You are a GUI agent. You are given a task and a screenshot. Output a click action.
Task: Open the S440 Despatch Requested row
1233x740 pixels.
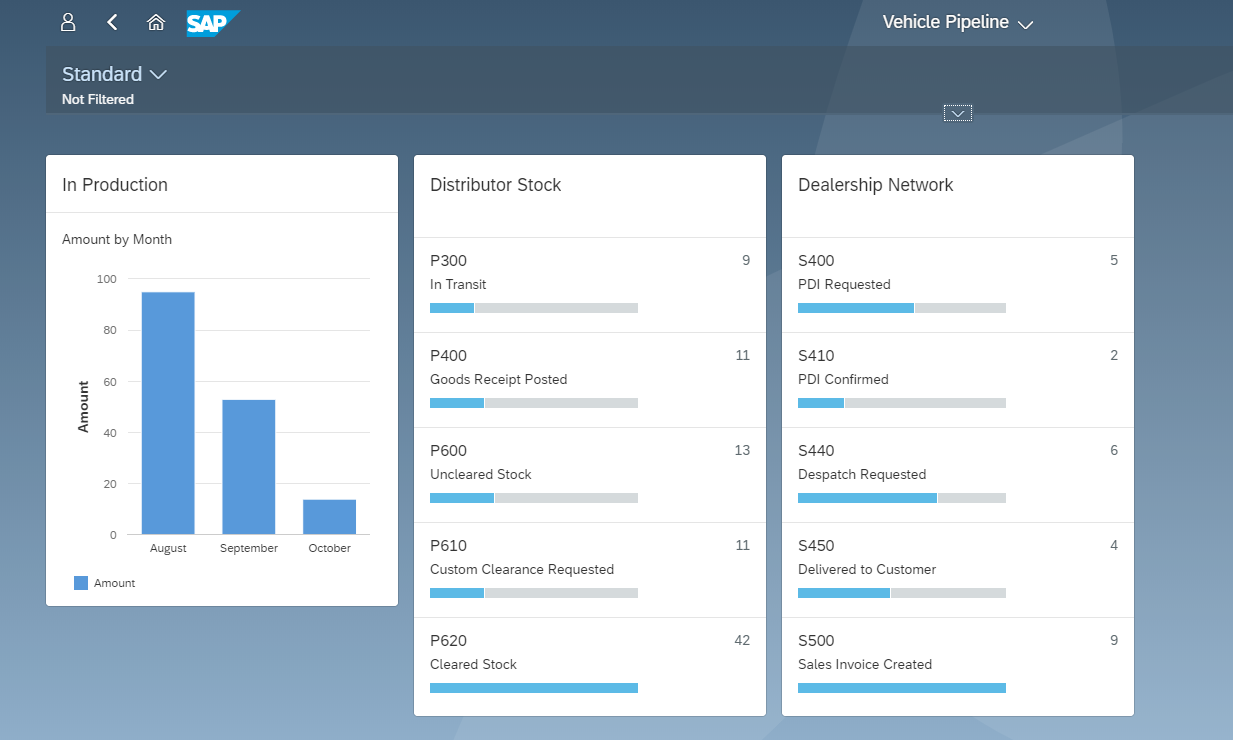pos(958,475)
